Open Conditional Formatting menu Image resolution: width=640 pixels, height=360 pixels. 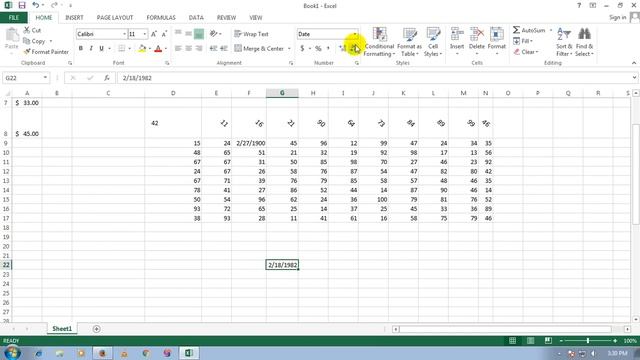click(x=379, y=42)
